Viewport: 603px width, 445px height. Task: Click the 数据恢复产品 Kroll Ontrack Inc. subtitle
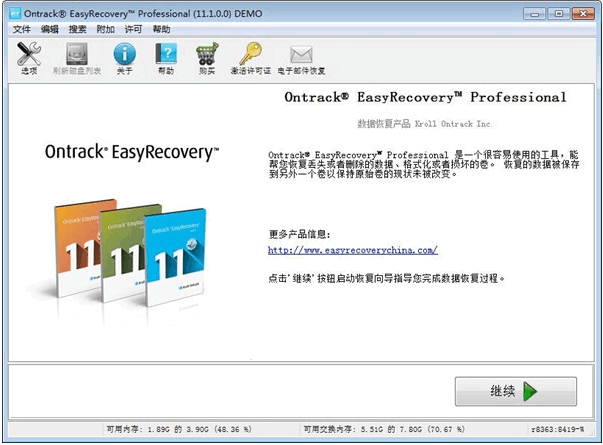tap(425, 124)
